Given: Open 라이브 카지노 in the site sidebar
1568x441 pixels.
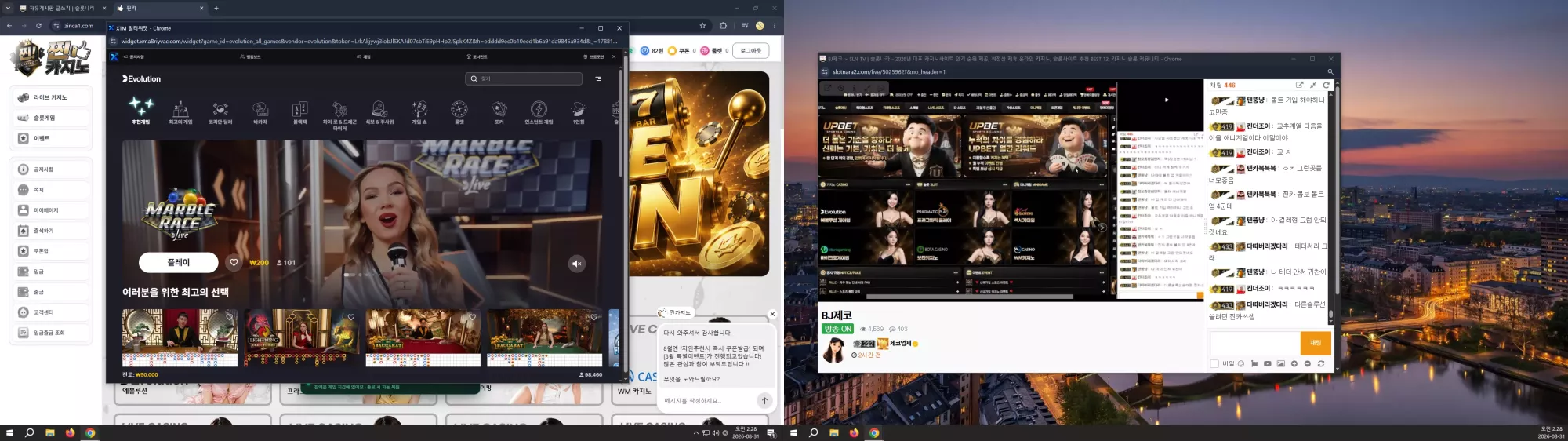Looking at the screenshot, I should click(x=51, y=97).
